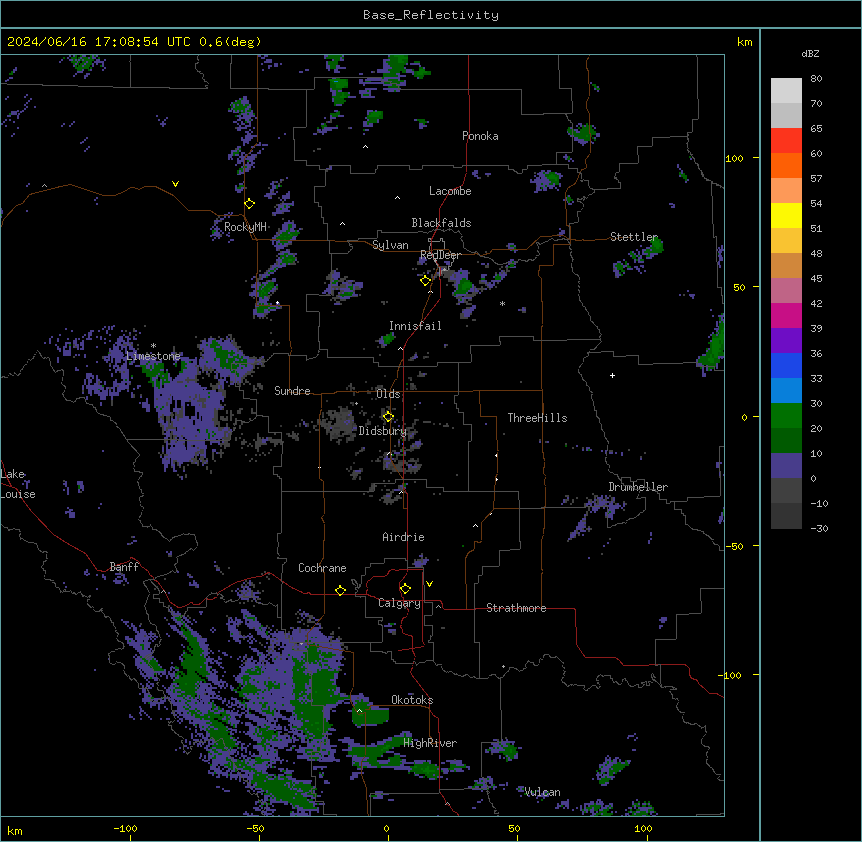
Task: Pick the yellow 51–54 dBZ legend color
Action: [x=786, y=215]
